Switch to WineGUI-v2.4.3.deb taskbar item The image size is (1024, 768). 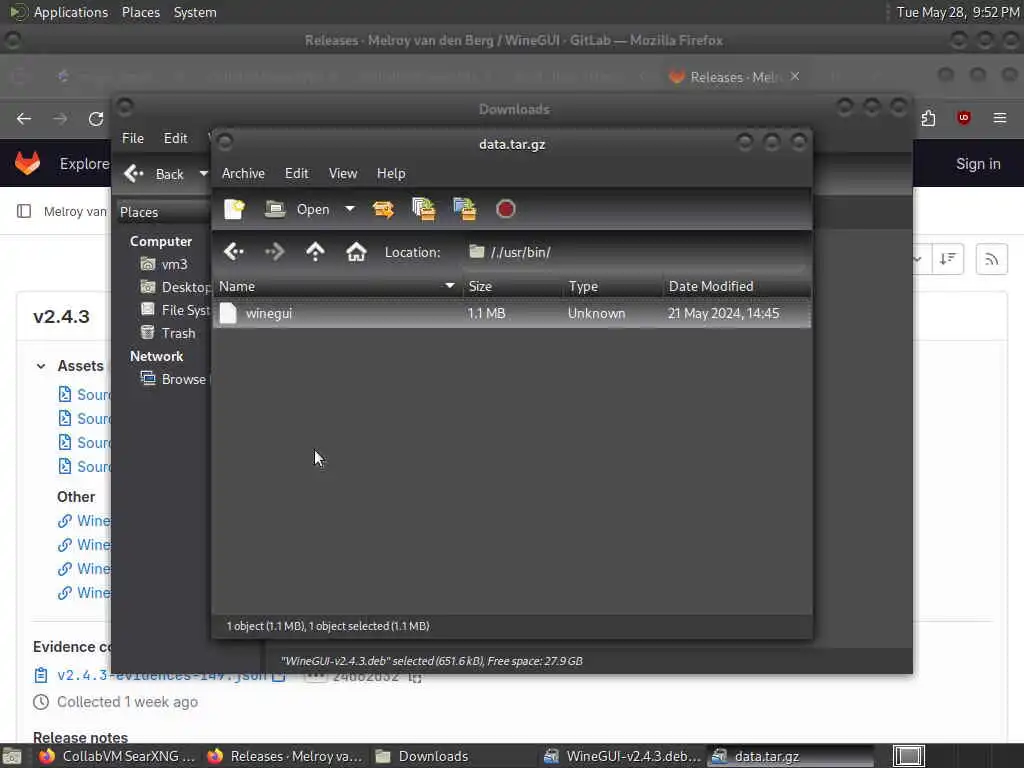click(x=624, y=756)
